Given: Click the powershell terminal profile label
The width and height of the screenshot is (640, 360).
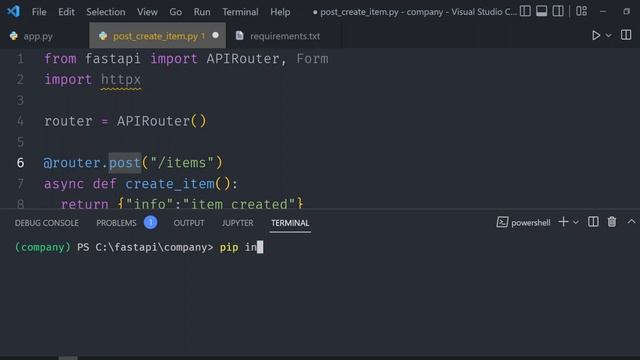Looking at the screenshot, I should [531, 222].
